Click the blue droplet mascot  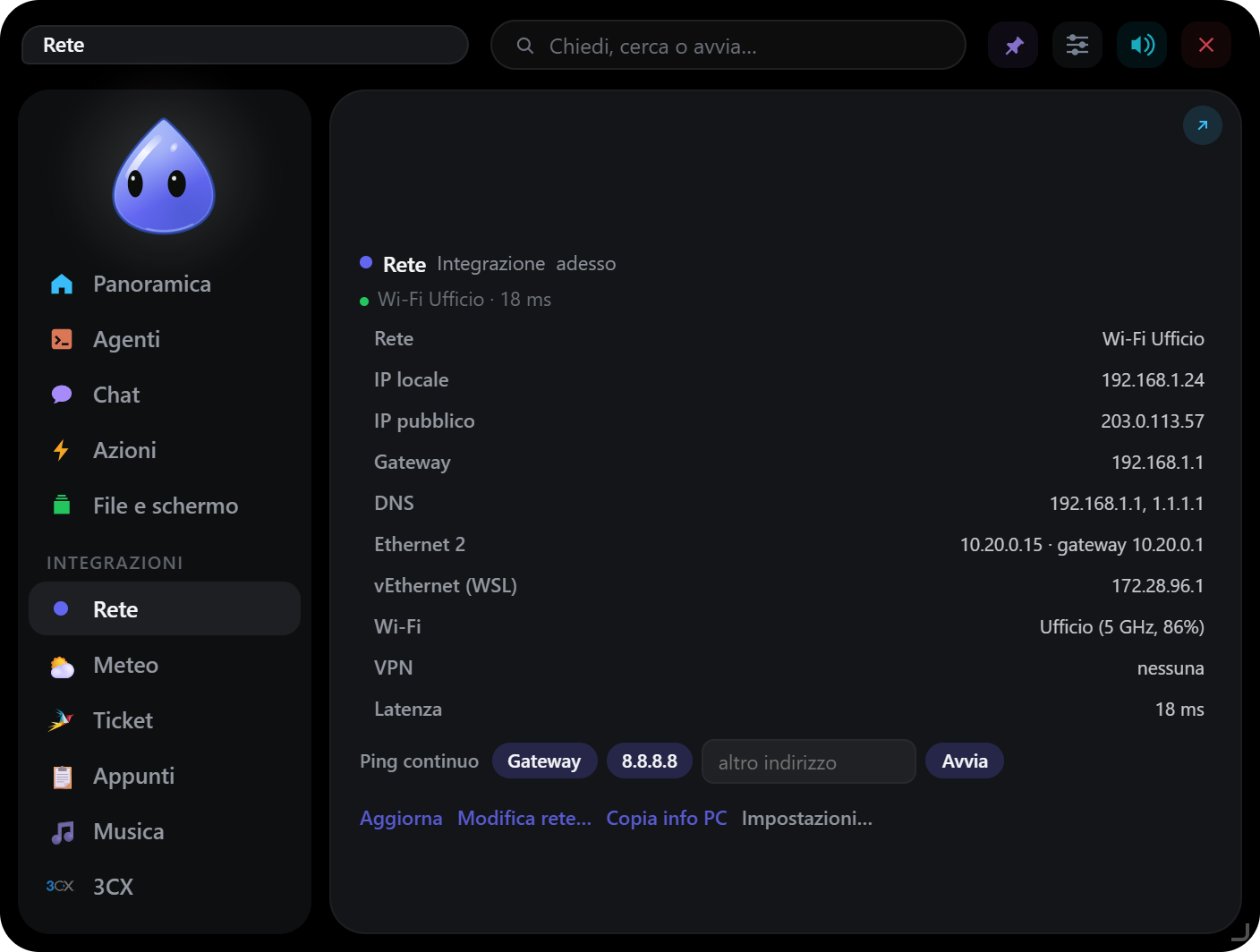tap(164, 176)
